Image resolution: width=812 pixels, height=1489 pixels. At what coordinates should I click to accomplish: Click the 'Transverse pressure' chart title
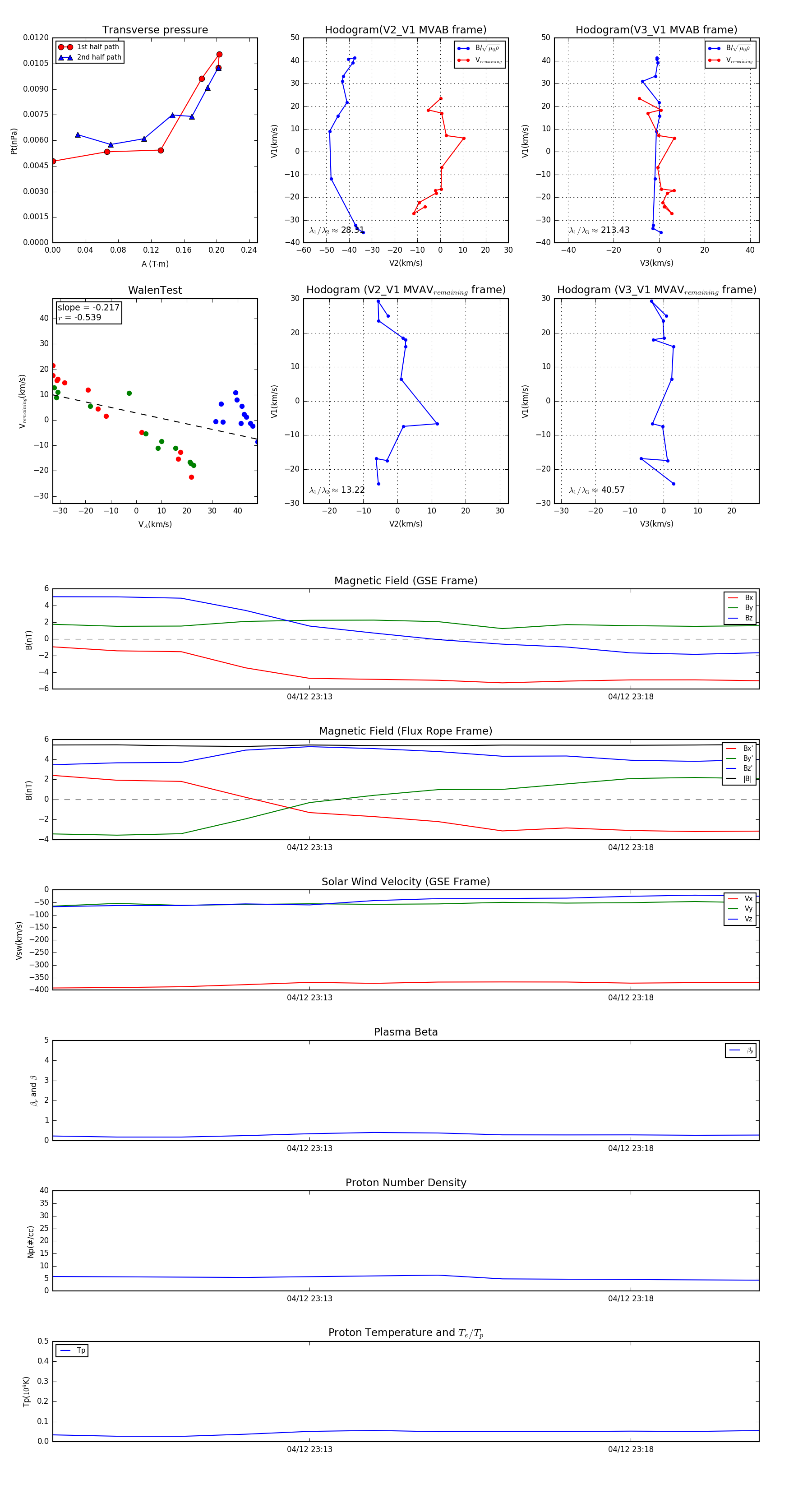click(x=155, y=30)
